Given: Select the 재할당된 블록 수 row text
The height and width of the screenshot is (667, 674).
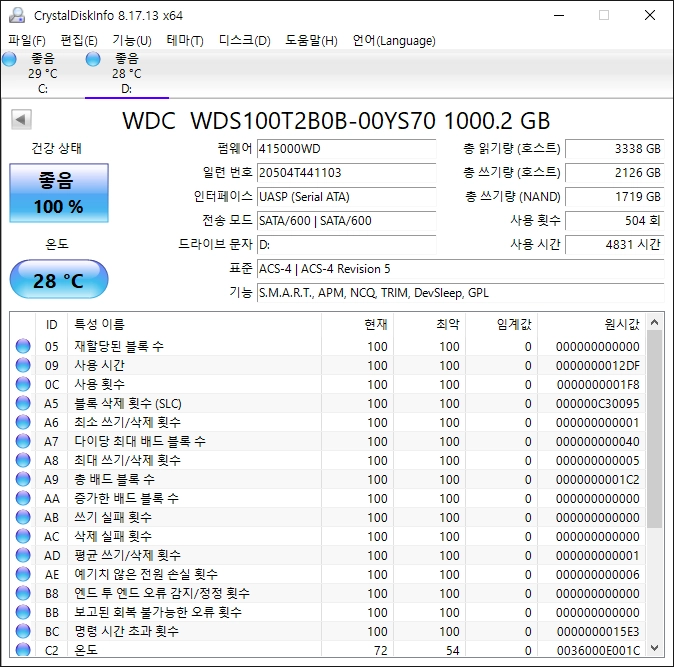Looking at the screenshot, I should point(119,346).
